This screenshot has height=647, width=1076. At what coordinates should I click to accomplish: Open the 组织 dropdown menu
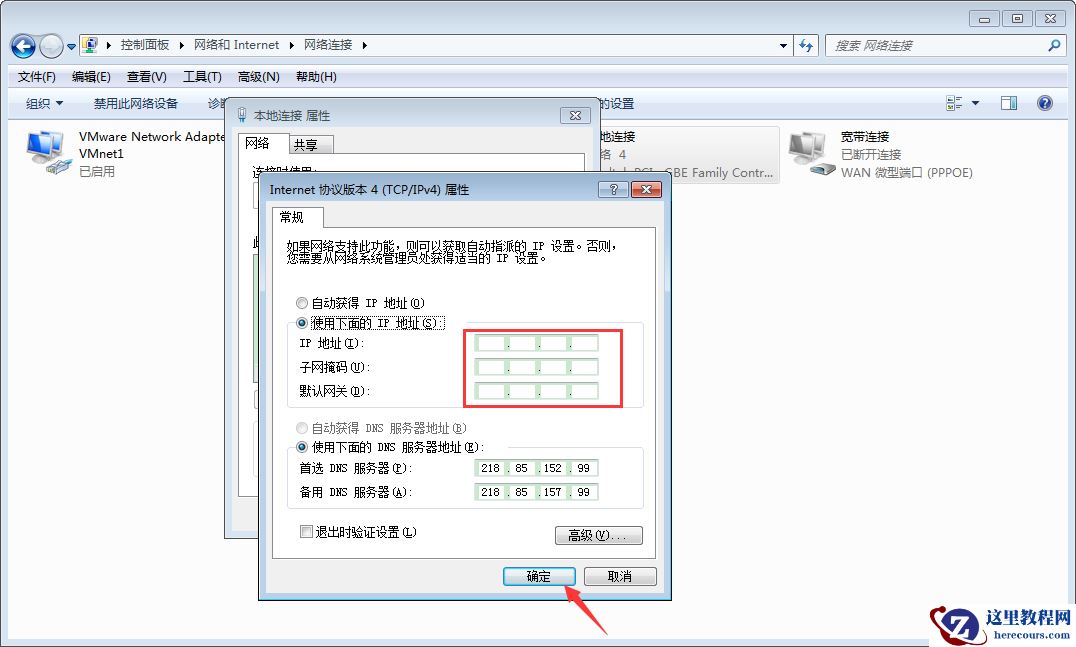click(40, 103)
